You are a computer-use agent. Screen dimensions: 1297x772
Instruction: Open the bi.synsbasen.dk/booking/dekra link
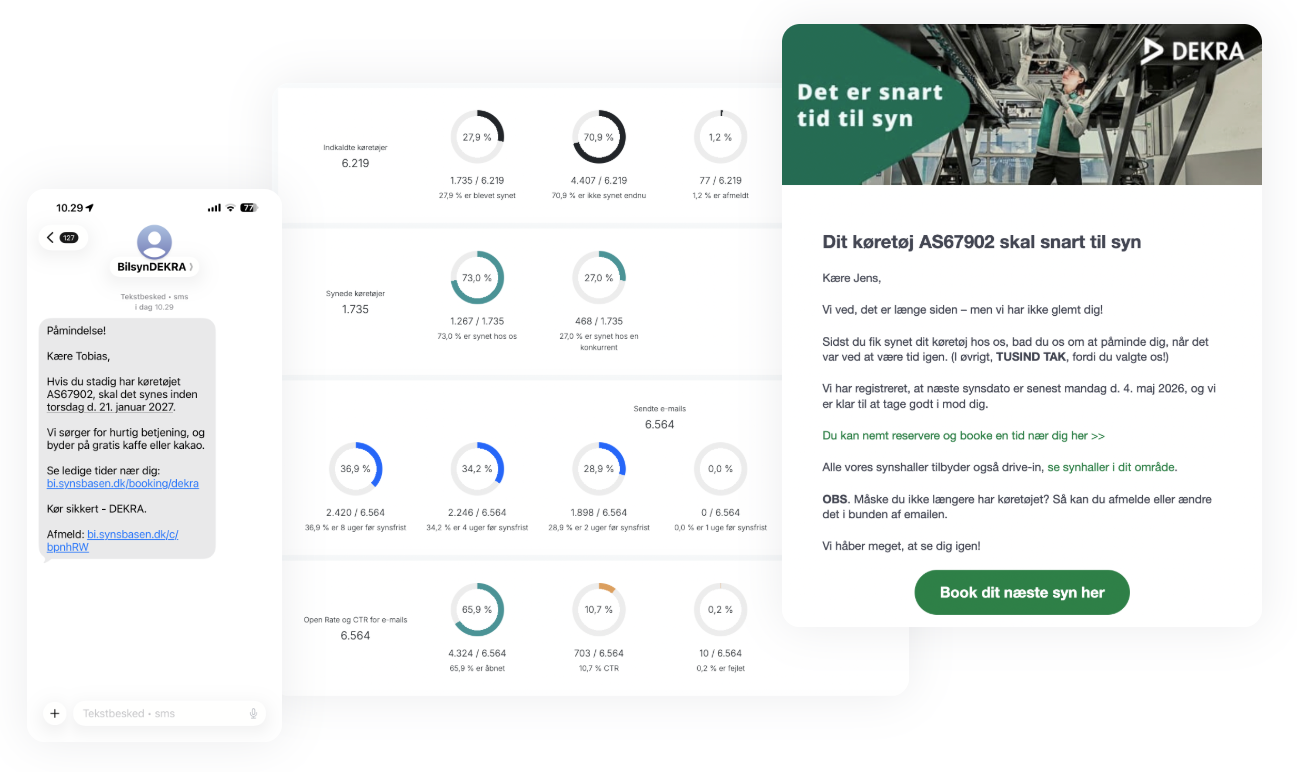pos(122,483)
